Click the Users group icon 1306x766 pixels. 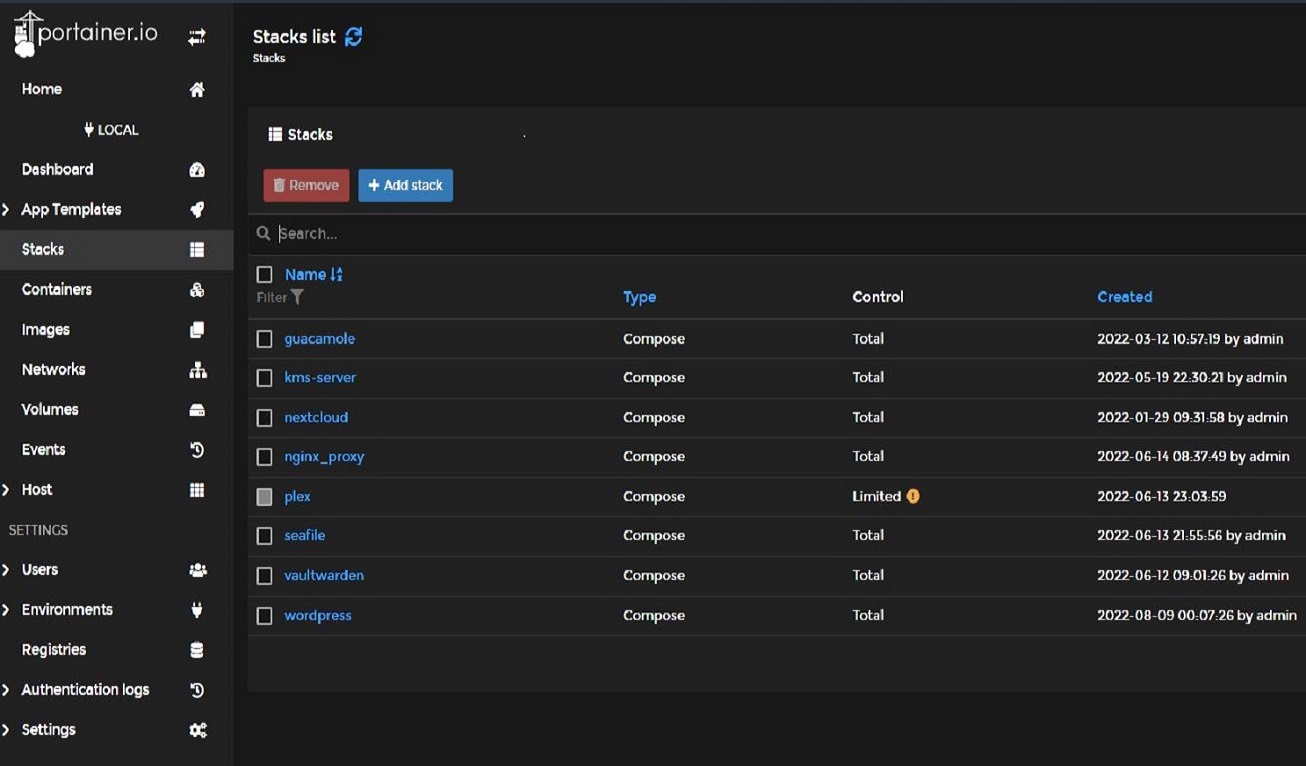197,569
